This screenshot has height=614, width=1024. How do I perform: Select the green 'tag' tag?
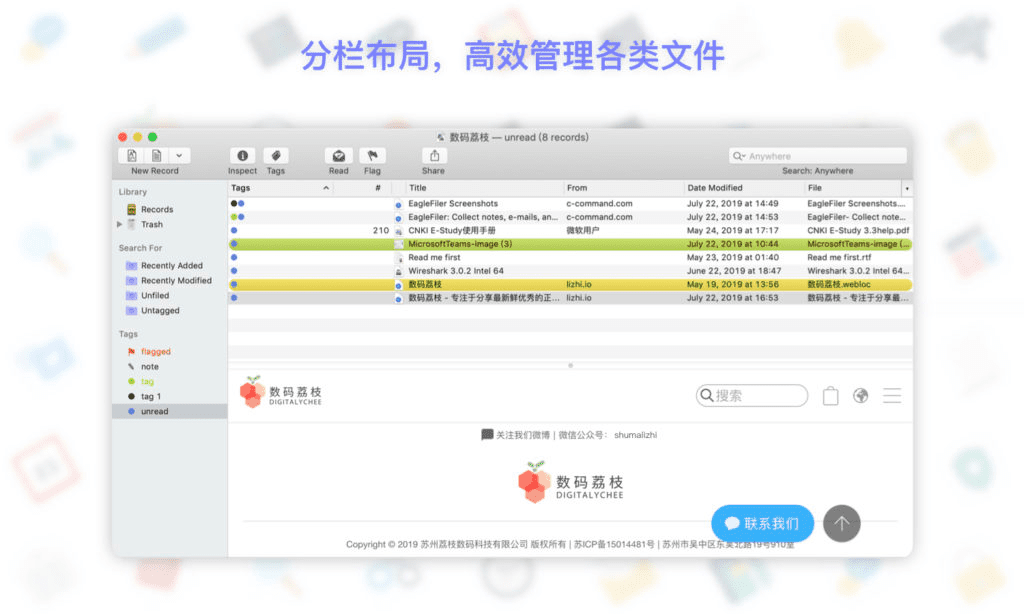tap(147, 381)
